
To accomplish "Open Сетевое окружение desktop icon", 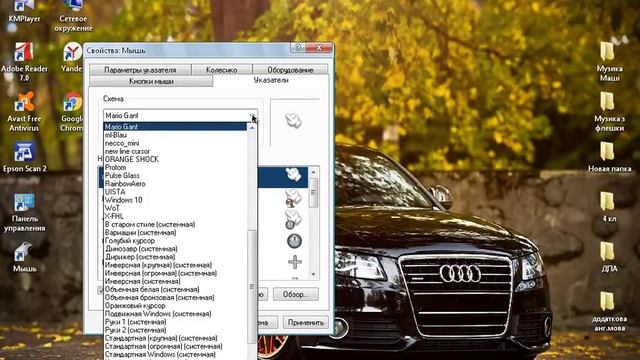I will click(x=73, y=16).
